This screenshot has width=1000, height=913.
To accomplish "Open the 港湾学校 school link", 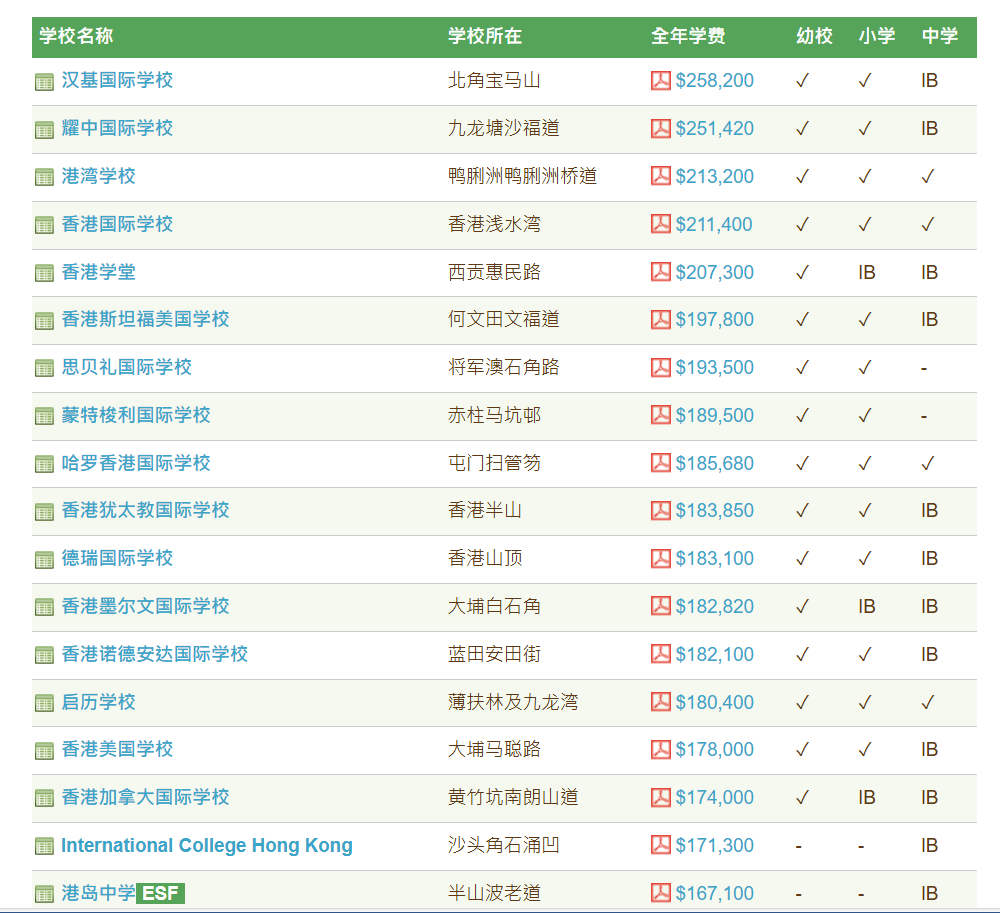I will 98,176.
